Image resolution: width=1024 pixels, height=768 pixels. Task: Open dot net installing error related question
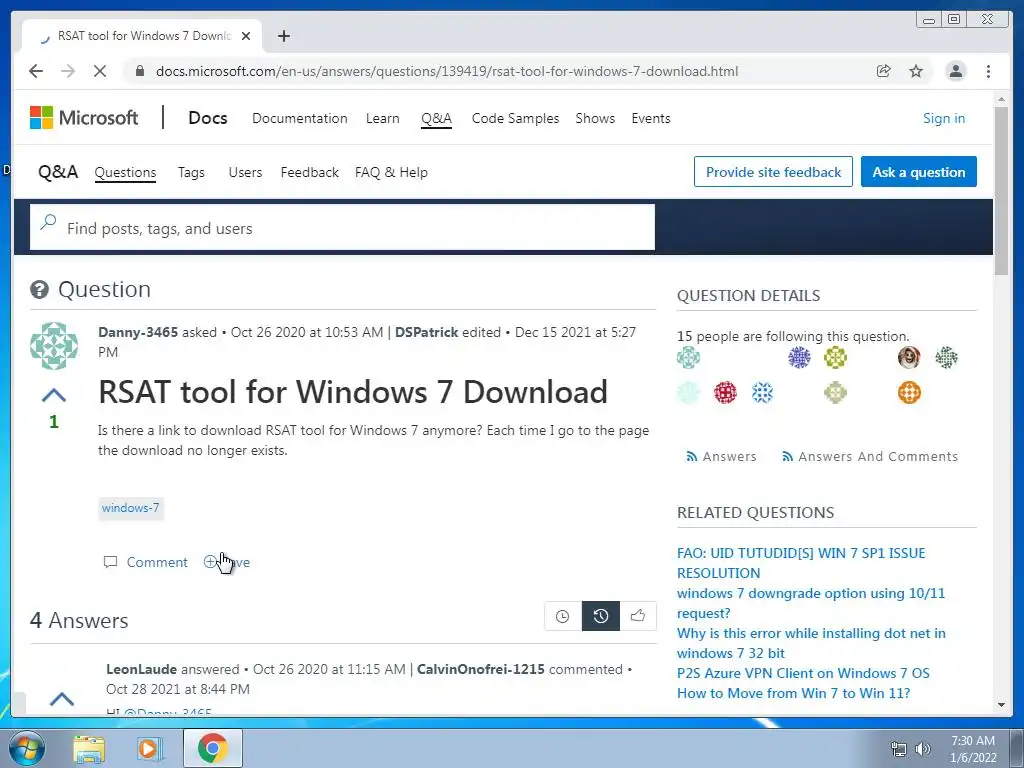tap(811, 643)
